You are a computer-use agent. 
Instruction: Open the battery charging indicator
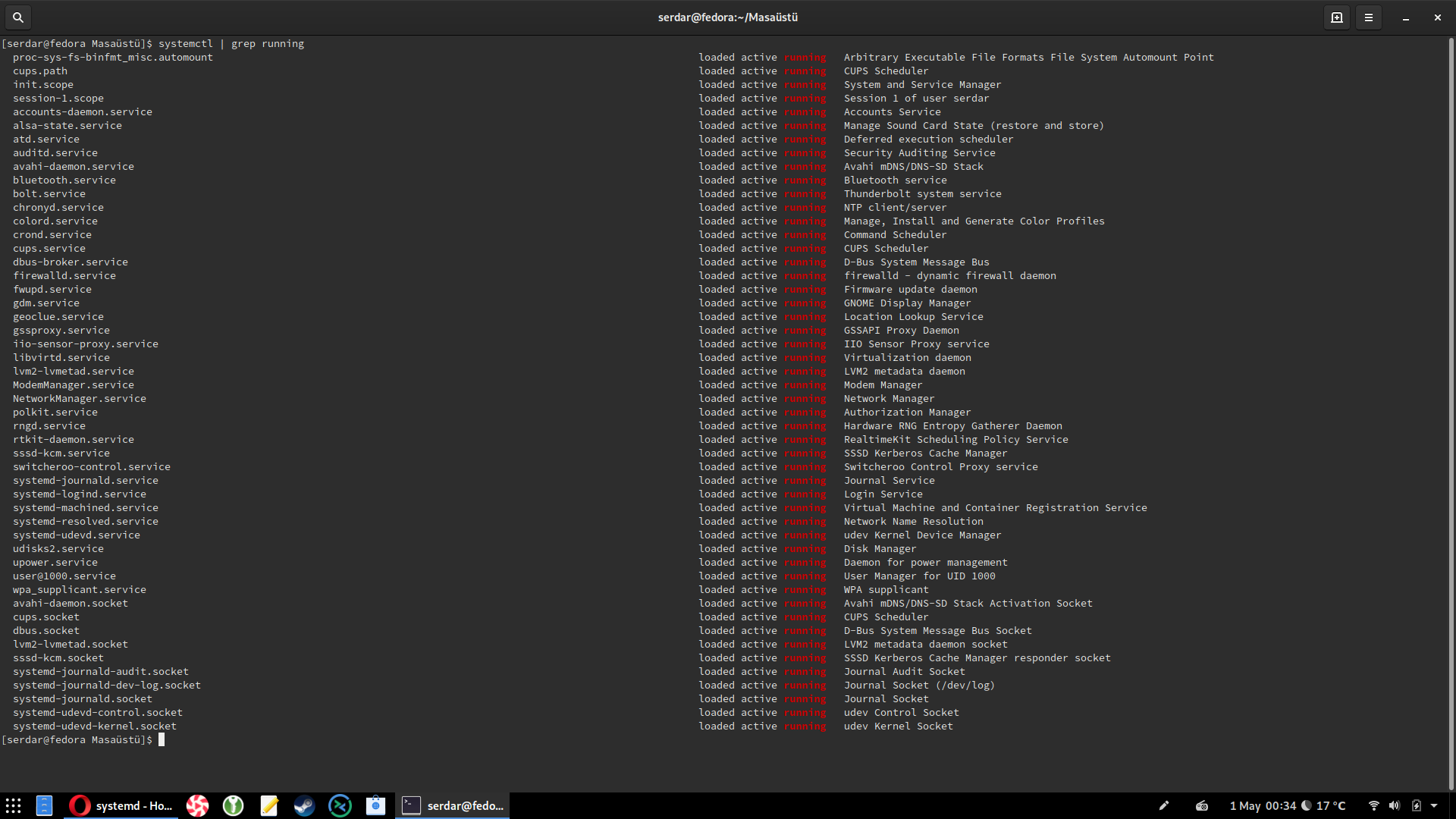[1416, 805]
